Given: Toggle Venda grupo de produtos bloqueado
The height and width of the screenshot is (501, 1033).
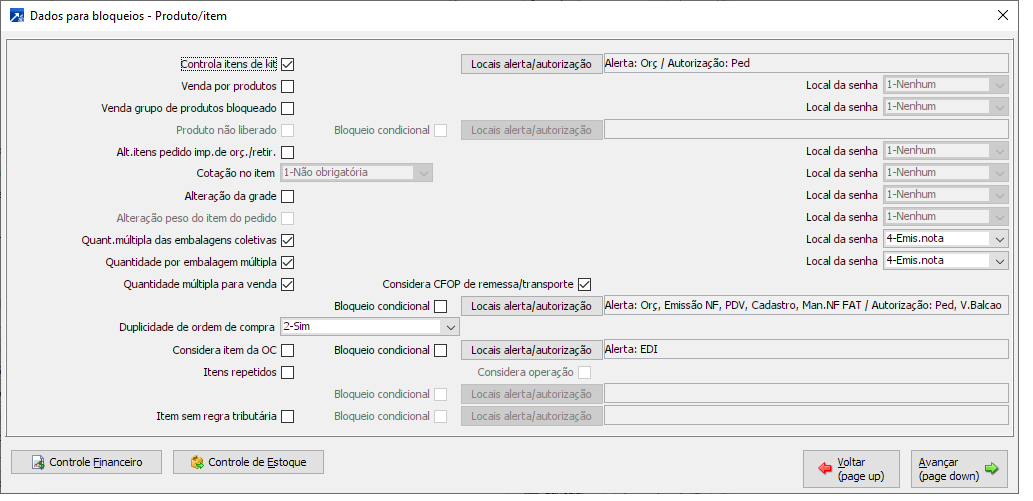Looking at the screenshot, I should pos(287,108).
